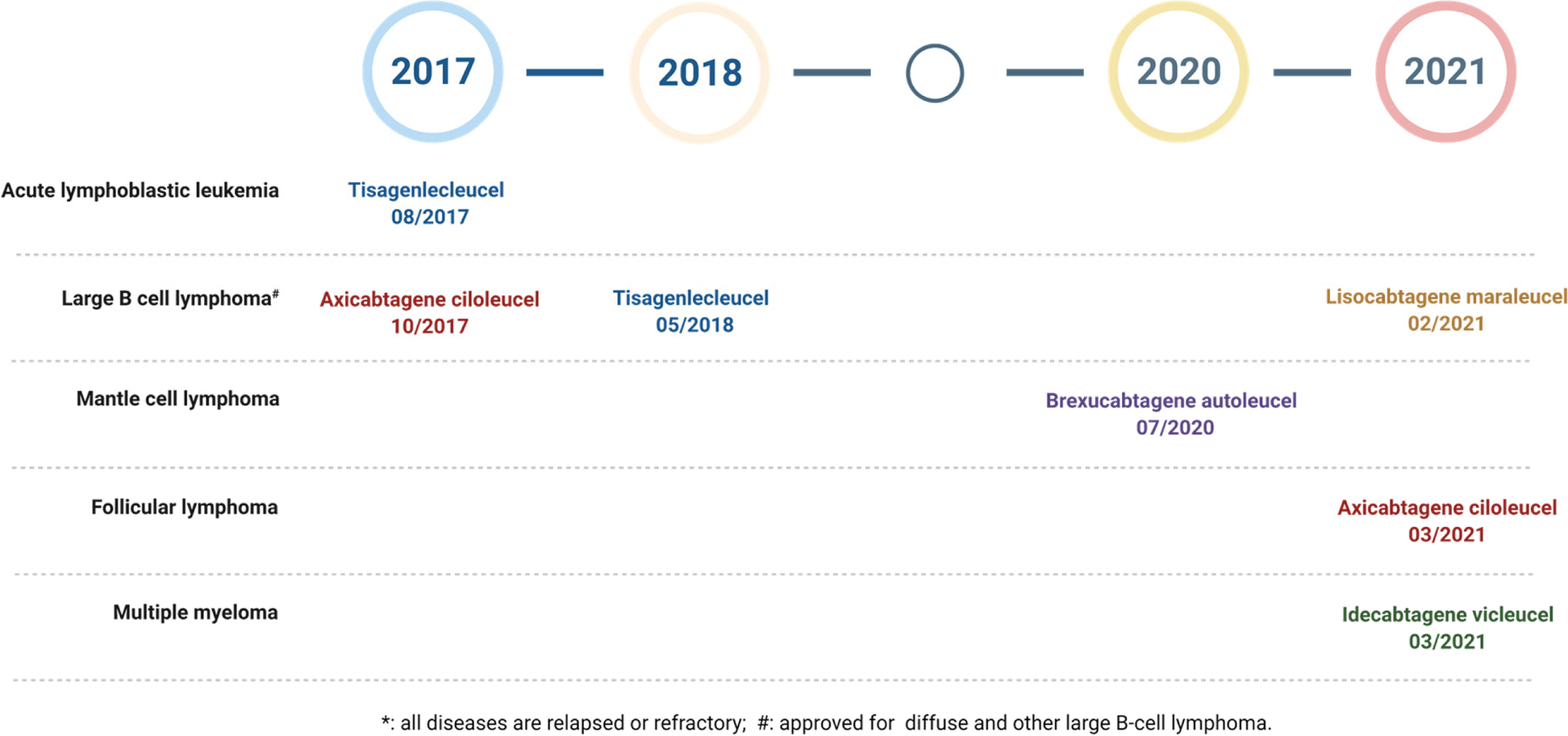The height and width of the screenshot is (736, 1568).
Task: Click Lisocabtagene maraleucel text
Action: (1446, 297)
